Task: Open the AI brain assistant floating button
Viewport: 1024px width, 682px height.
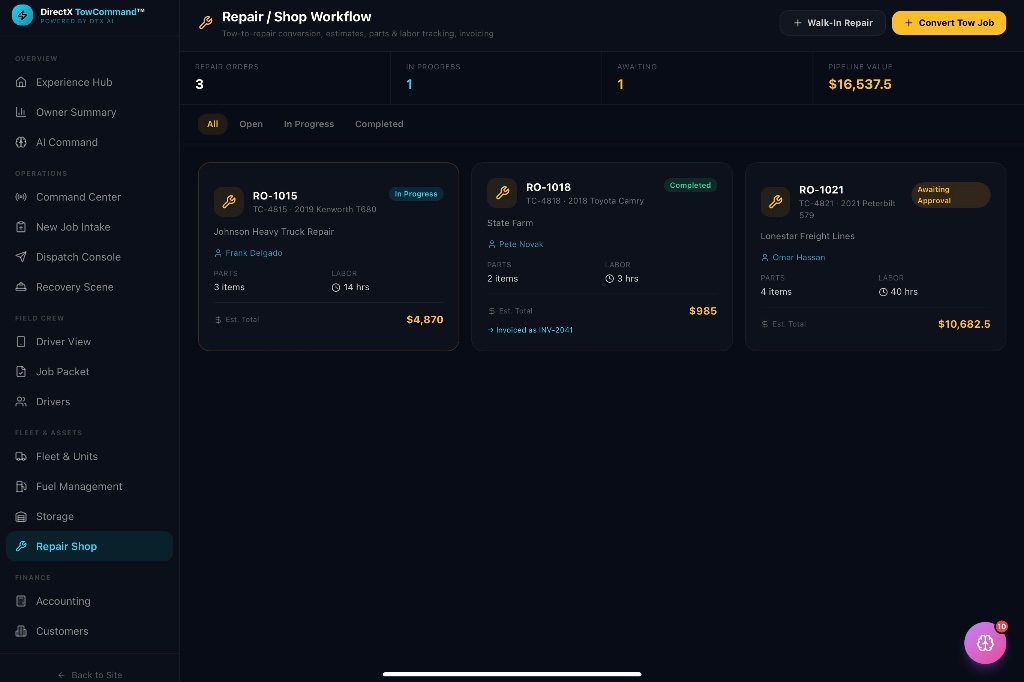Action: pos(985,643)
